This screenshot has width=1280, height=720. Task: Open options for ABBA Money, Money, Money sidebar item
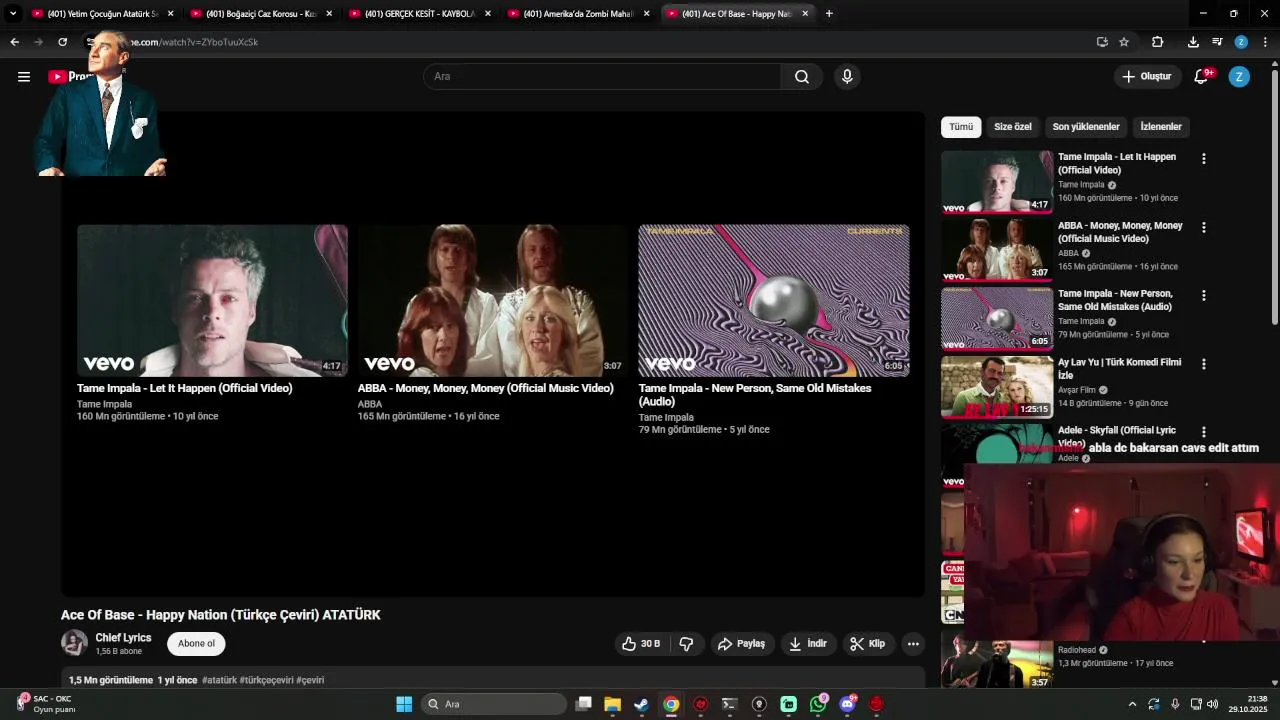click(1204, 227)
